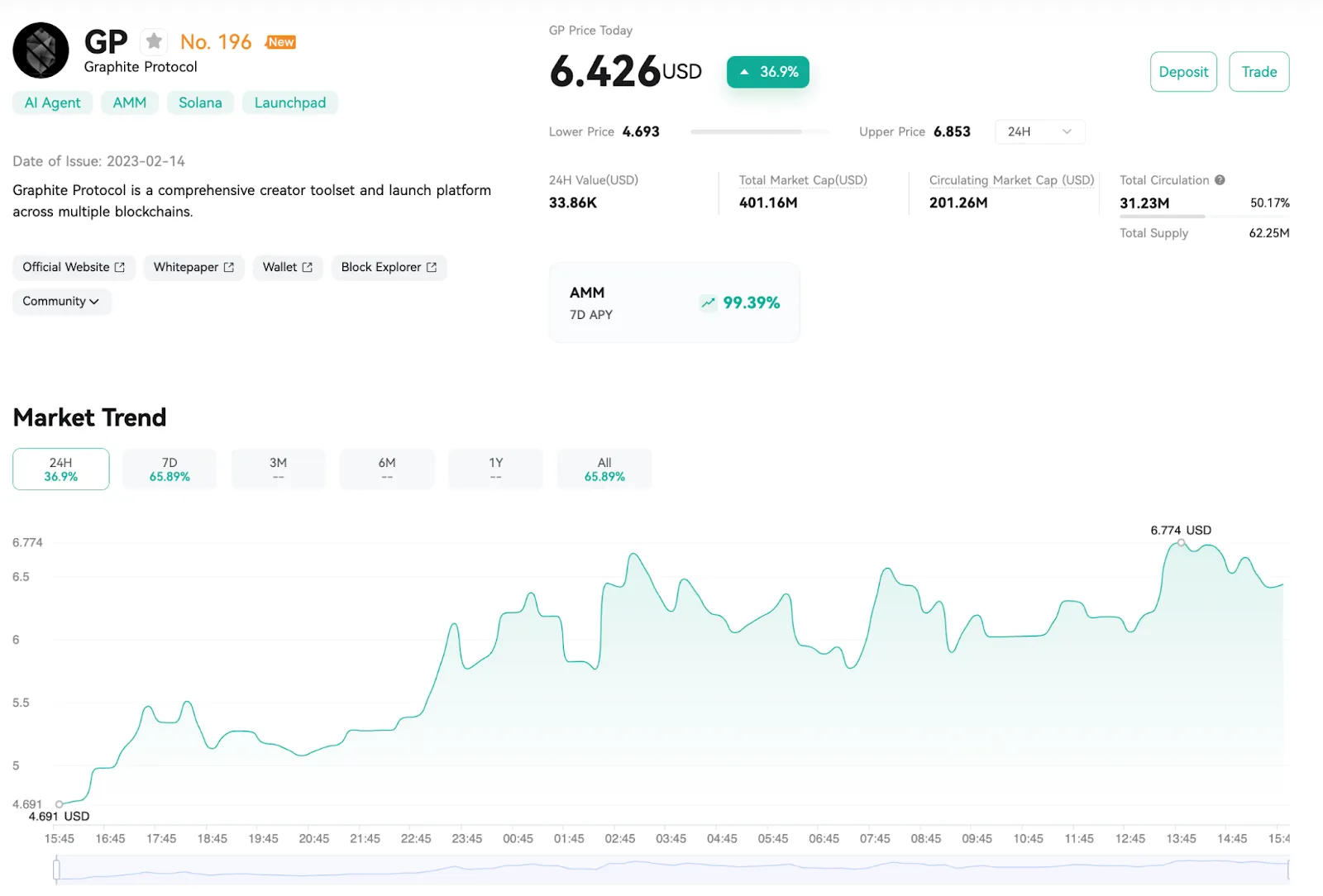Click the 4.691 USD low marker on chart
1323x896 pixels.
(x=59, y=803)
